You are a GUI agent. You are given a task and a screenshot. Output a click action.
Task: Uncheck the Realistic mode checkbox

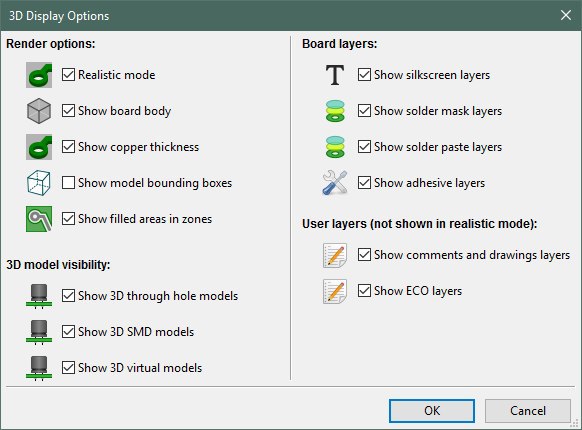point(68,75)
